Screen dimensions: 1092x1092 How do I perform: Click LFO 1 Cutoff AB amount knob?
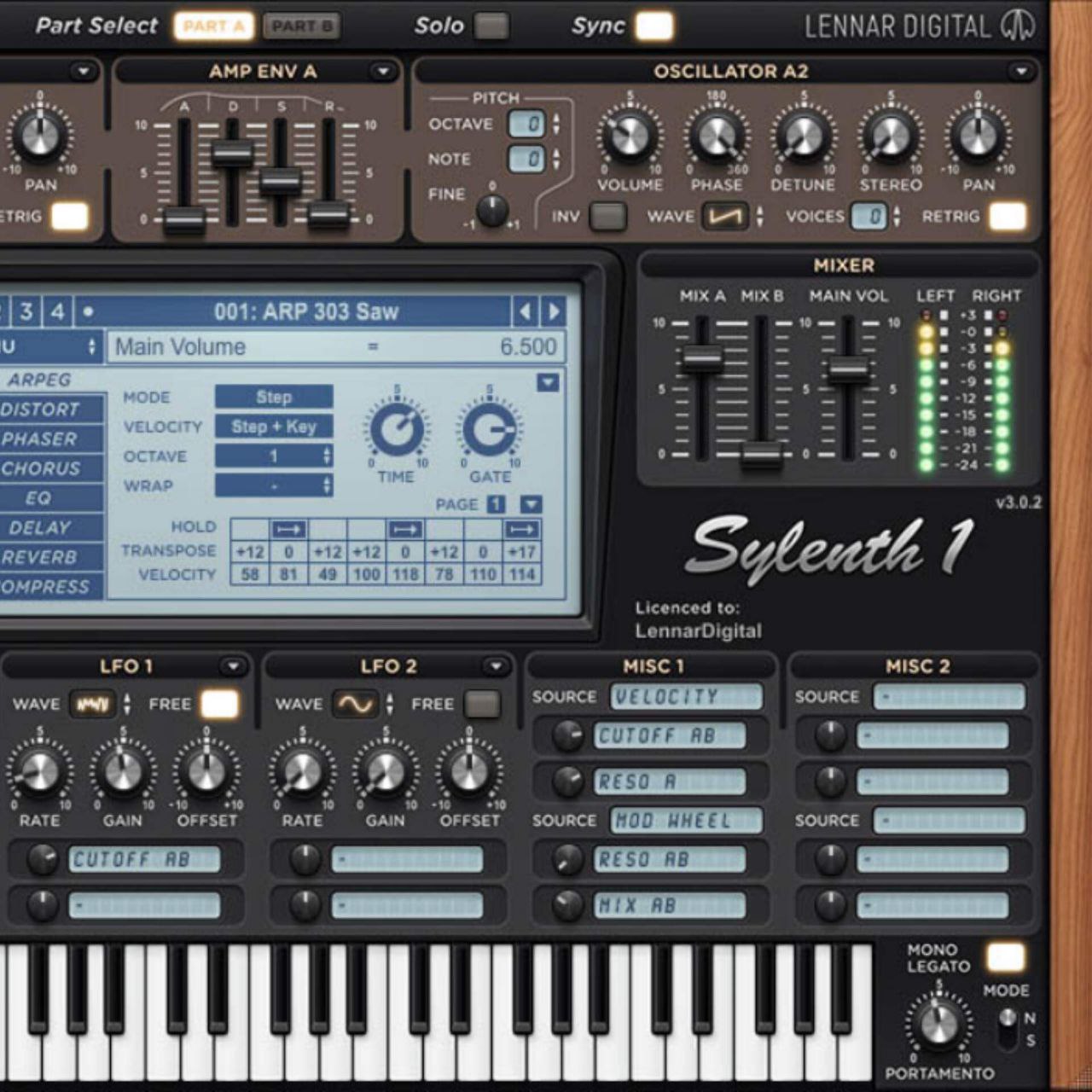[x=42, y=859]
